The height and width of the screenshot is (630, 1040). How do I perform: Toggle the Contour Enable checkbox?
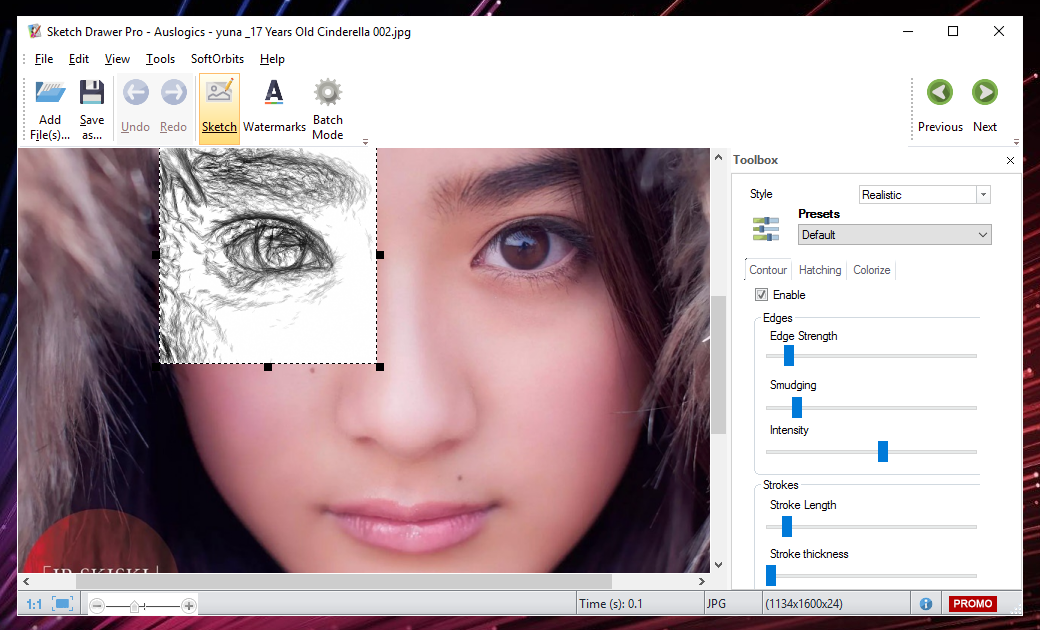point(761,294)
